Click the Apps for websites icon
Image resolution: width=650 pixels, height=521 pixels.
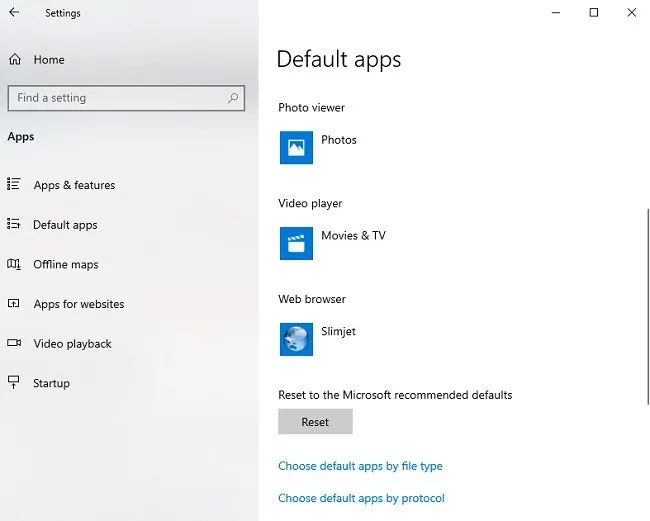(14, 304)
